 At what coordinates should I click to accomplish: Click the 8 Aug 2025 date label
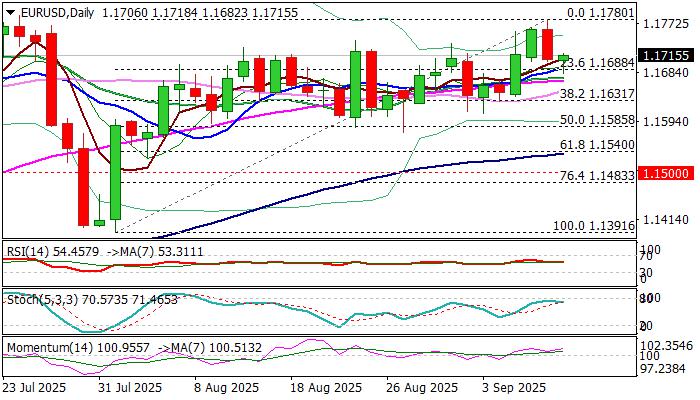226,387
